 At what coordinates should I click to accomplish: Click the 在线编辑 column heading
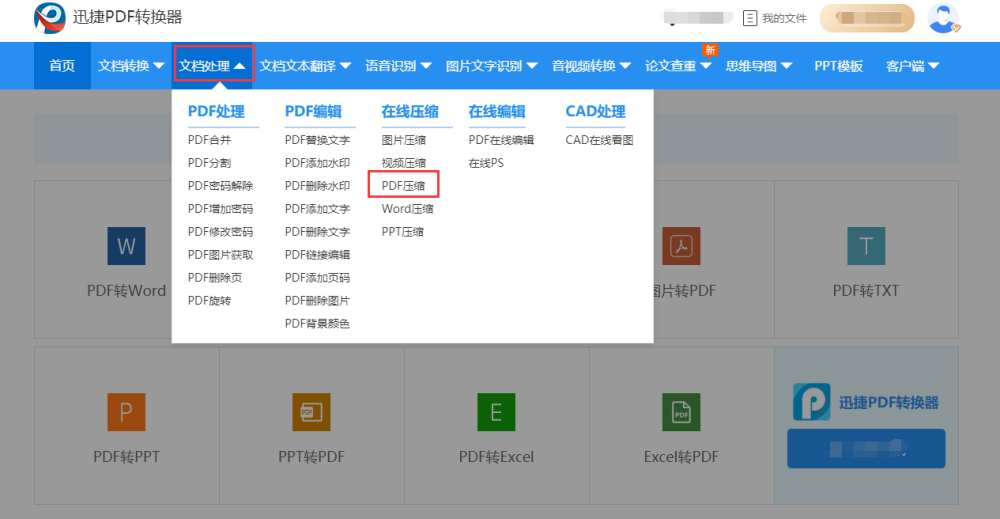497,112
